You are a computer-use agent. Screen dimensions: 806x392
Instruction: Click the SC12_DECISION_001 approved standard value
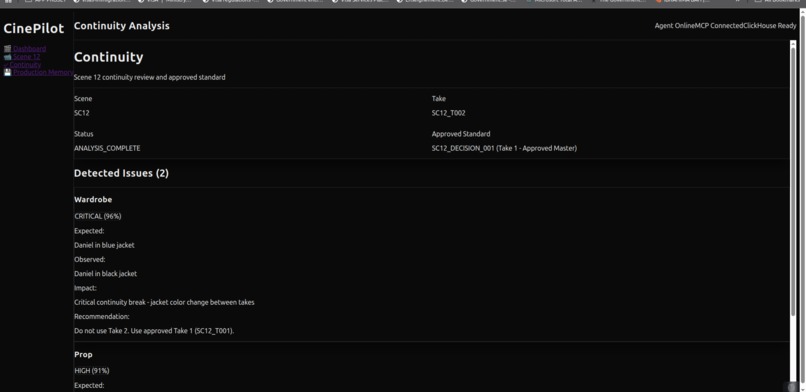tap(504, 148)
